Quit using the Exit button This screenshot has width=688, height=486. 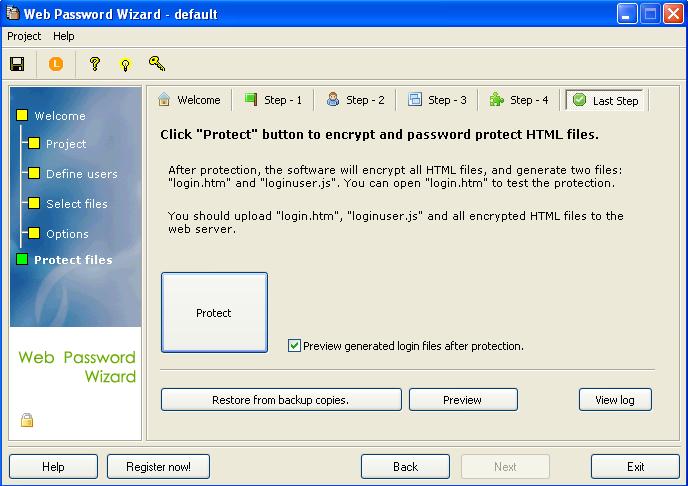(x=635, y=466)
